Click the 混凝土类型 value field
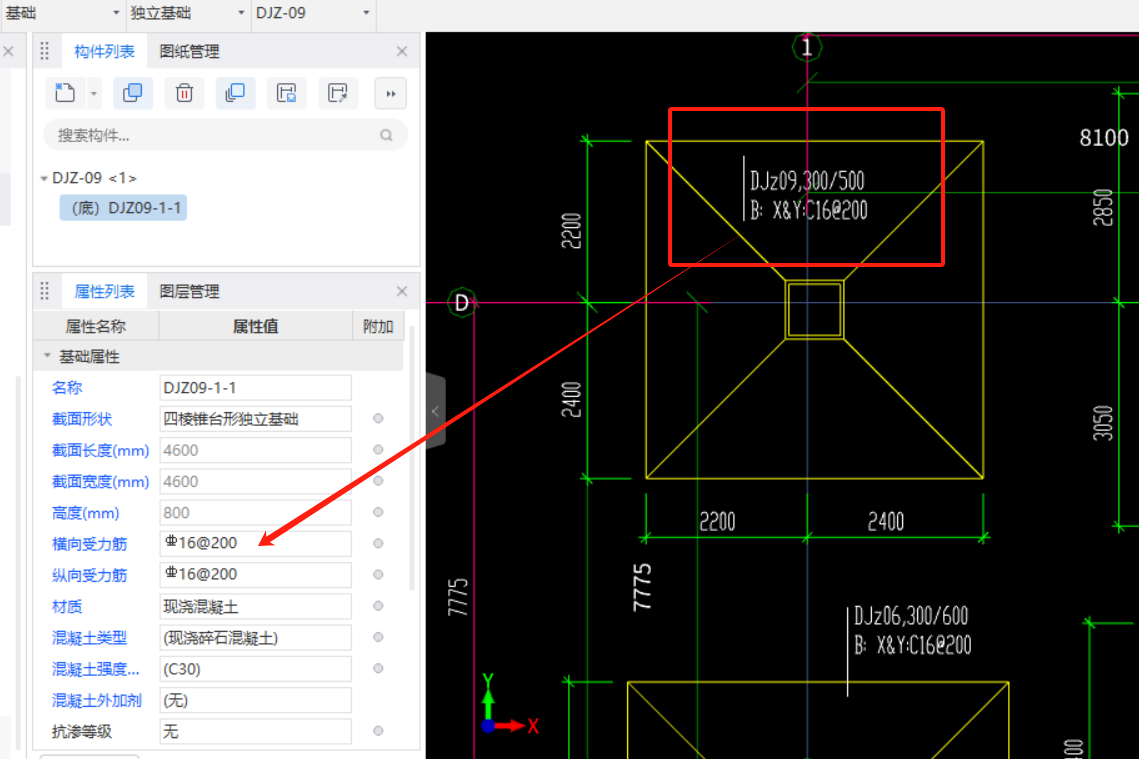The height and width of the screenshot is (759, 1139). click(255, 638)
